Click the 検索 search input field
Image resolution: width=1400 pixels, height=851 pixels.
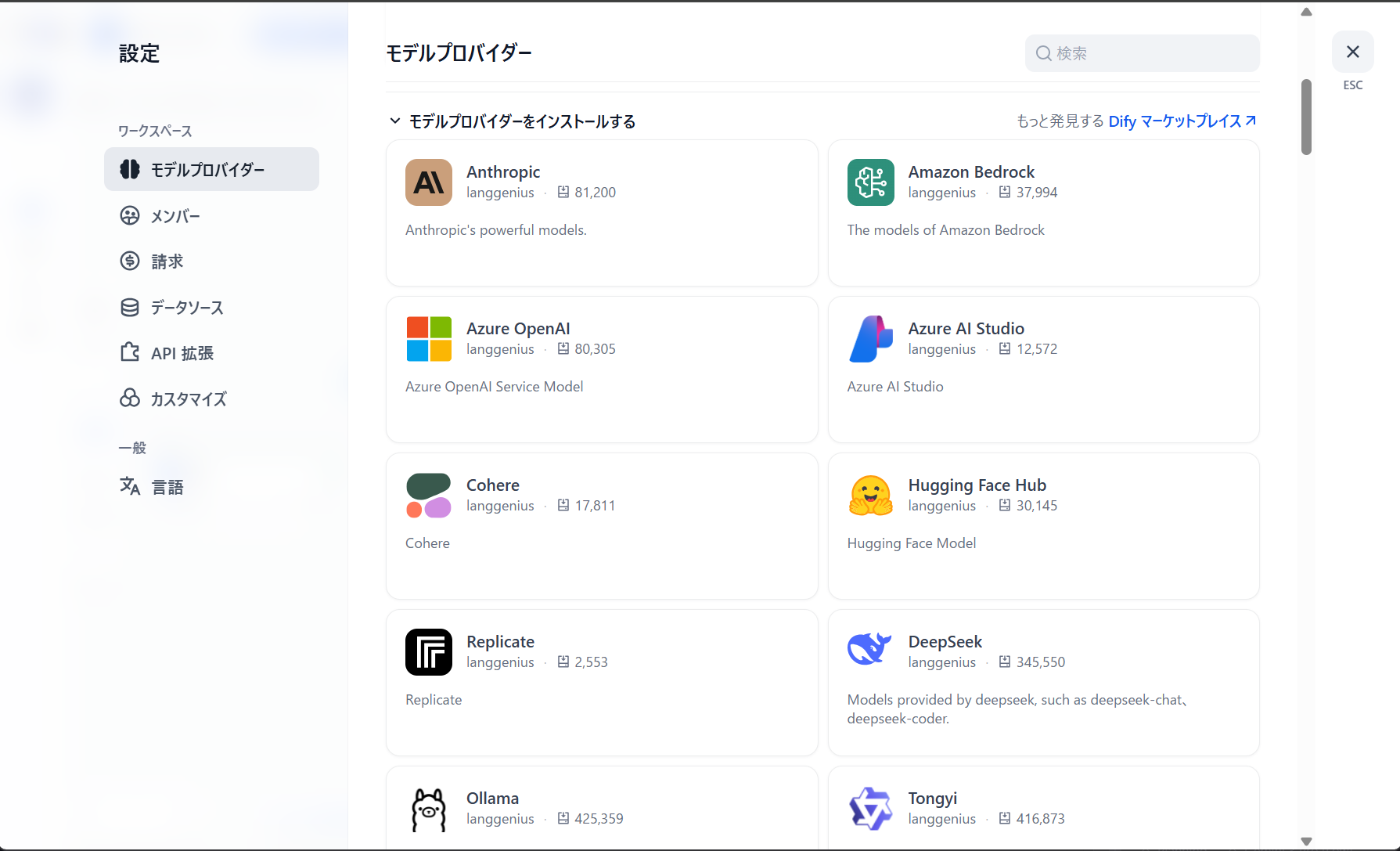(x=1143, y=53)
